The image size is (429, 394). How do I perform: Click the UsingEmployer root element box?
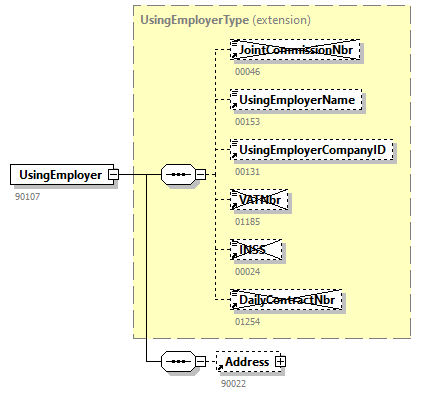click(x=62, y=174)
